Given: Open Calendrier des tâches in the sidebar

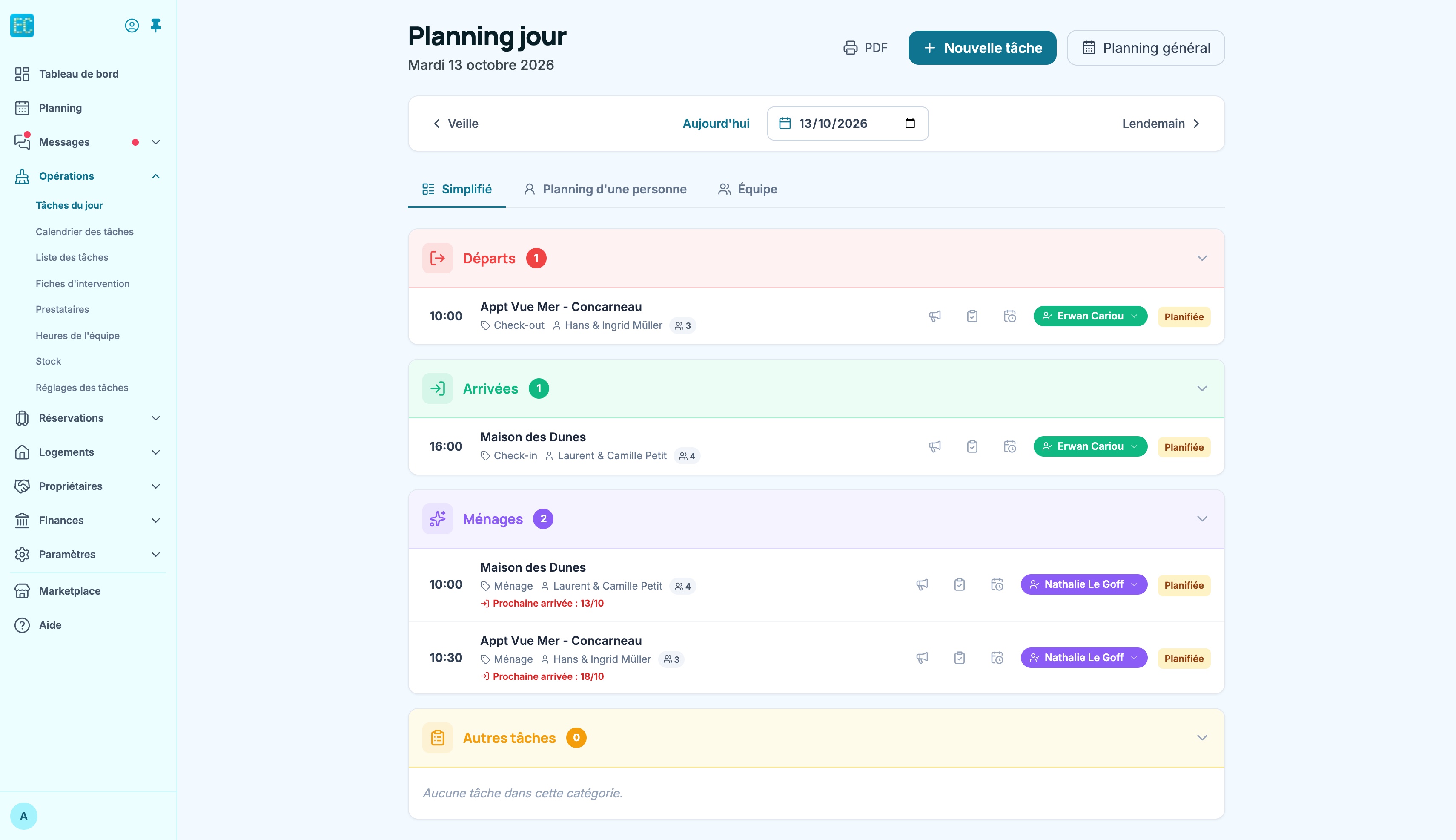Looking at the screenshot, I should click(x=85, y=231).
